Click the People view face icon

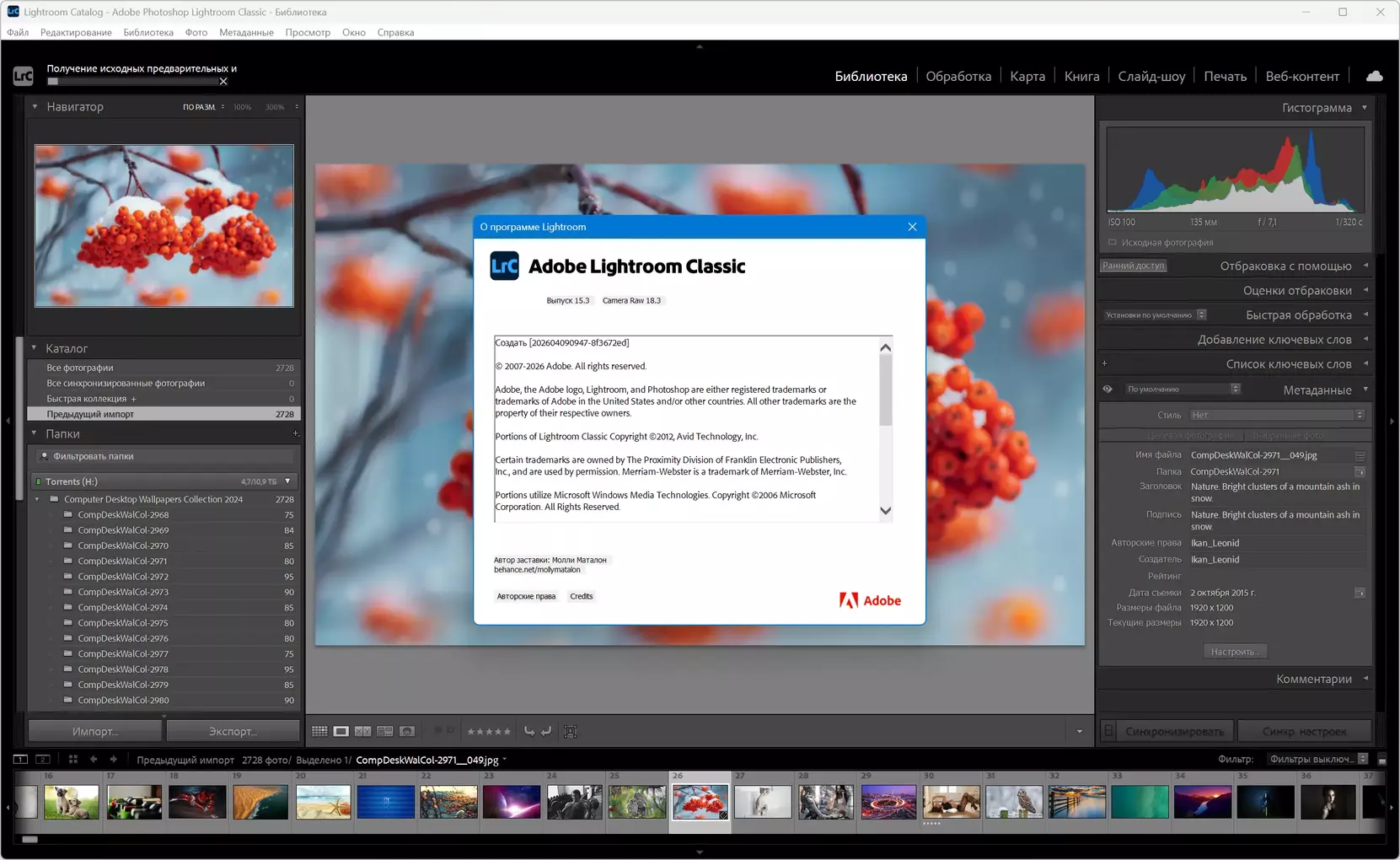pos(407,731)
